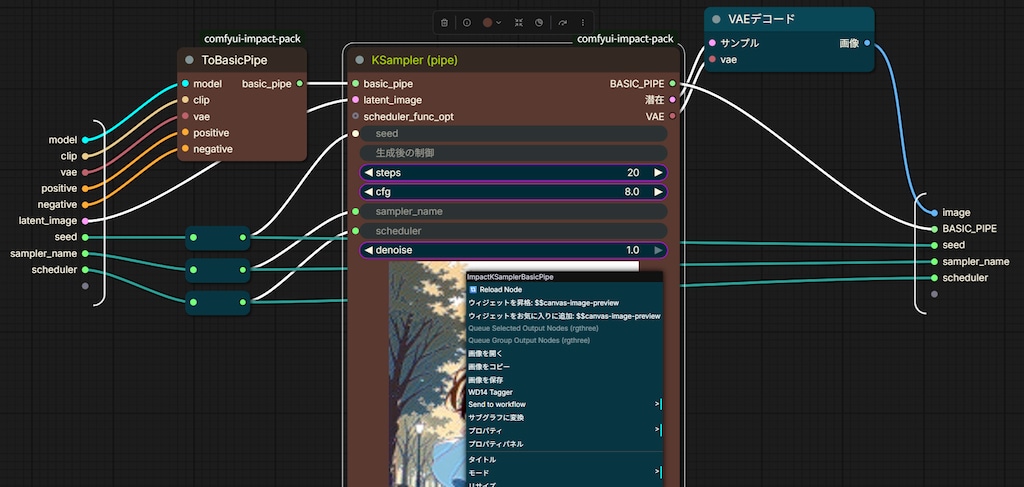Toggle bypass with the circular toolbar icon
The image size is (1024, 487).
[539, 22]
